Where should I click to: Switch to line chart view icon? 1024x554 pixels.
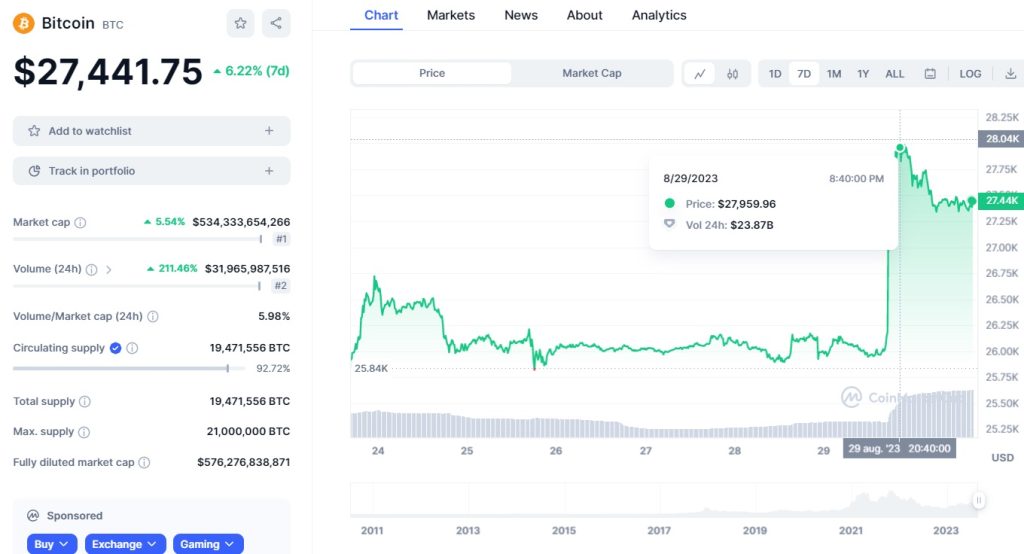point(699,74)
